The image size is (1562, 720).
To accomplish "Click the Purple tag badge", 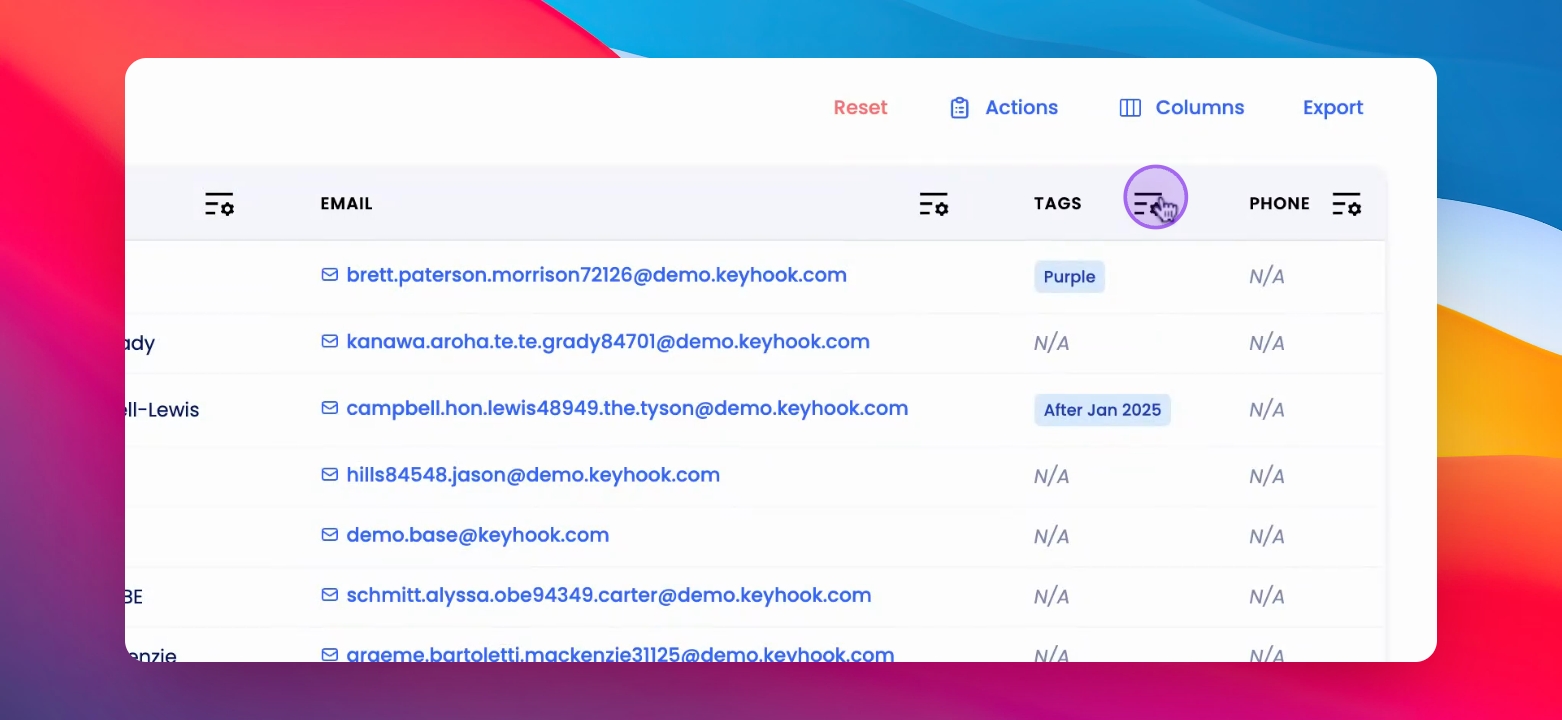I will tap(1069, 277).
